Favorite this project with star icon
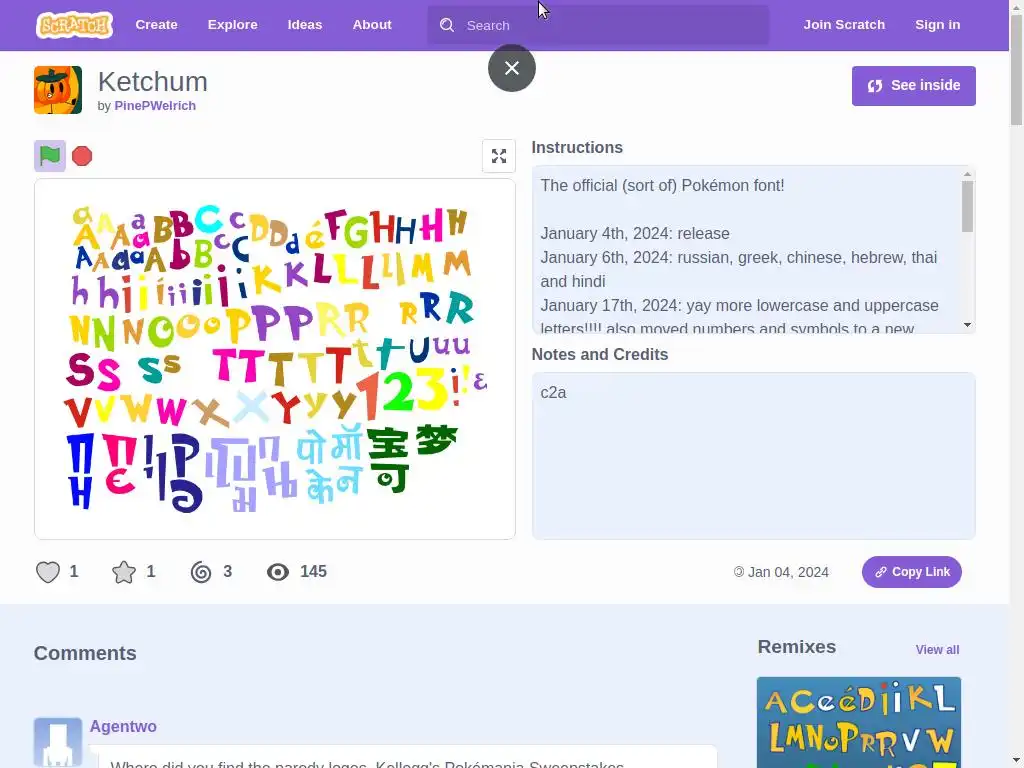The width and height of the screenshot is (1024, 768). 124,572
